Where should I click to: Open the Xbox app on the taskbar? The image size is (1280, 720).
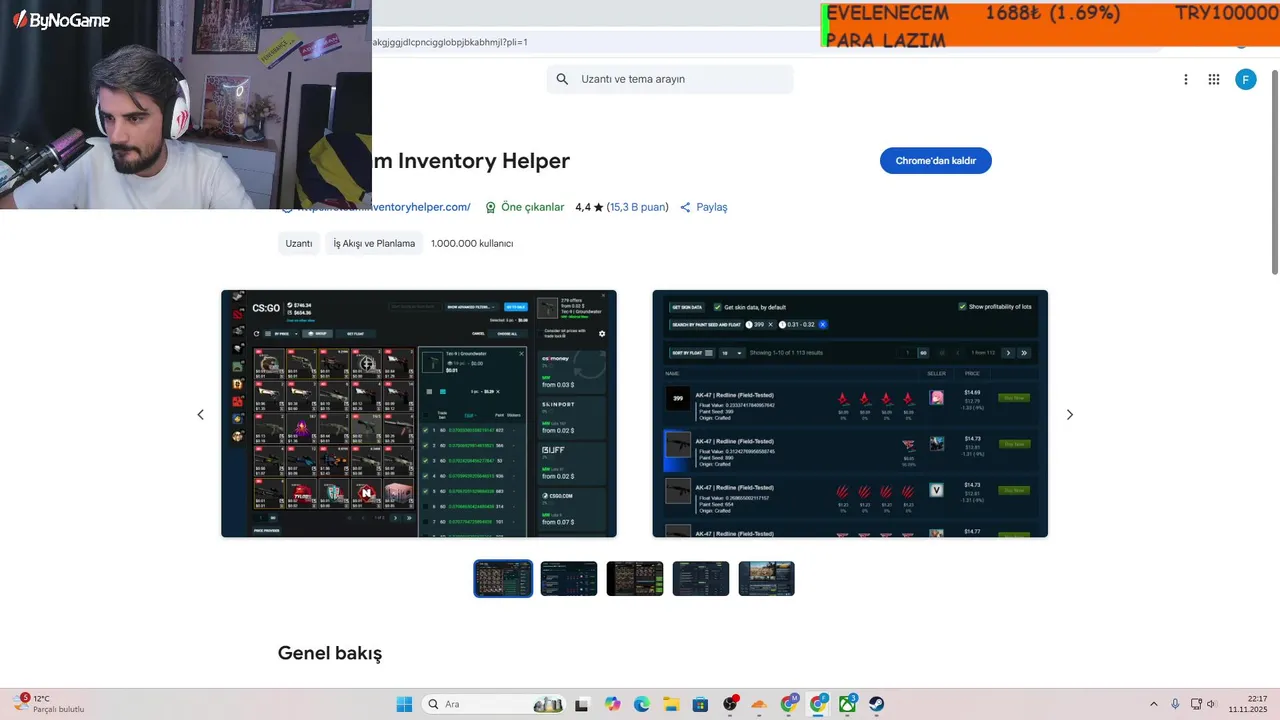[848, 704]
